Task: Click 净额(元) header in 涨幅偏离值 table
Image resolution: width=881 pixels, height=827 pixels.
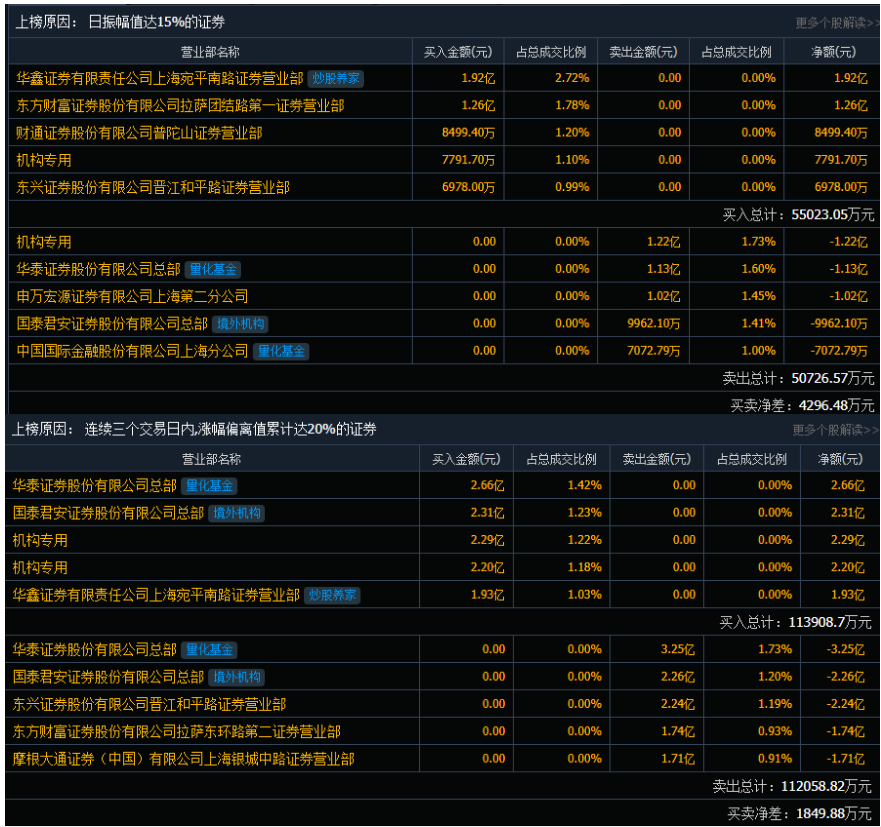Action: coord(840,460)
